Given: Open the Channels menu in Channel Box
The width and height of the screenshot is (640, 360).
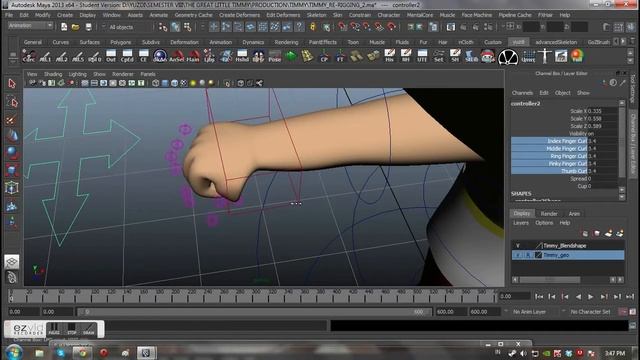Looking at the screenshot, I should [522, 93].
